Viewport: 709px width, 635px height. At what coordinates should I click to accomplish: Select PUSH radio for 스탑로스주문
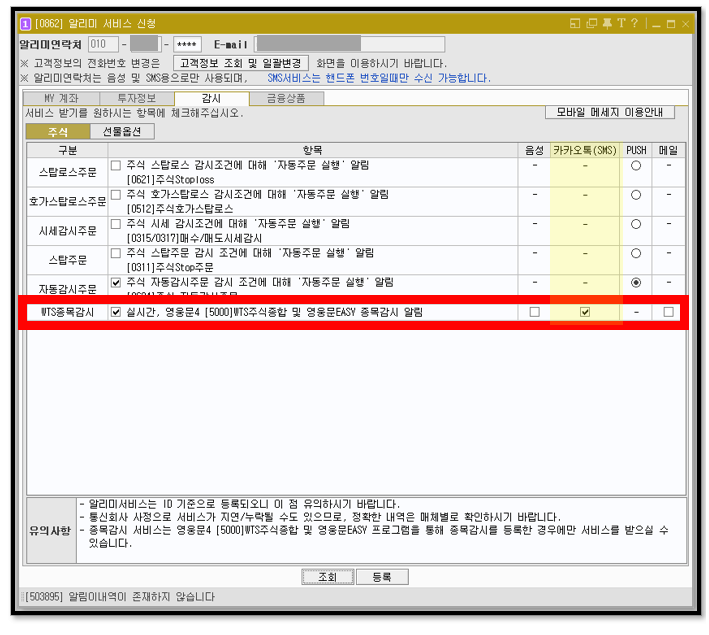tap(636, 166)
